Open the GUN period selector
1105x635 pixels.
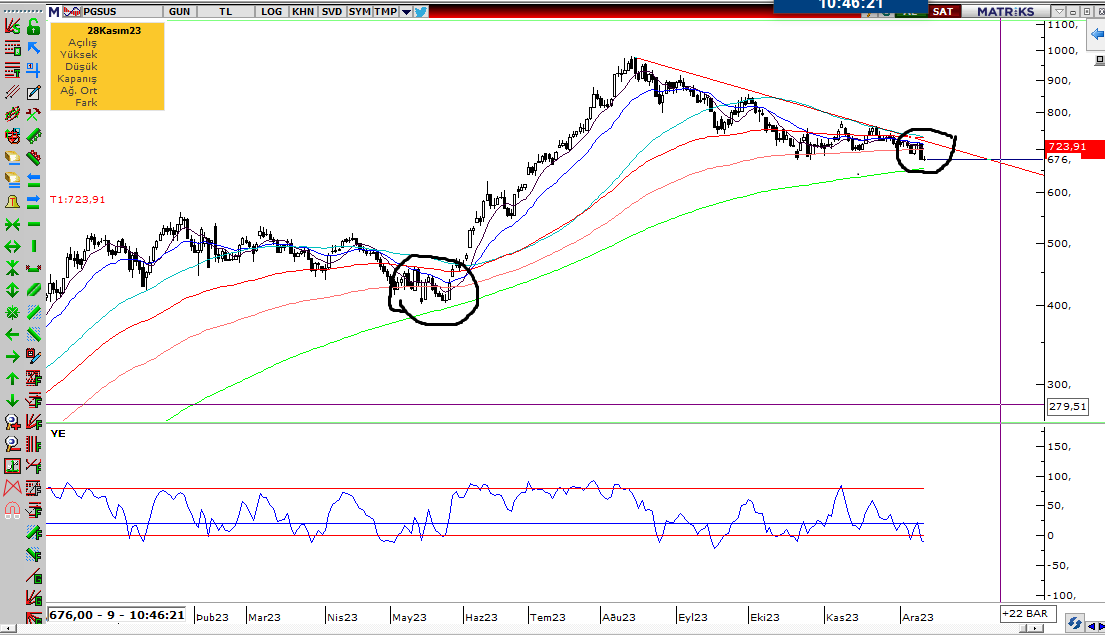pyautogui.click(x=179, y=11)
